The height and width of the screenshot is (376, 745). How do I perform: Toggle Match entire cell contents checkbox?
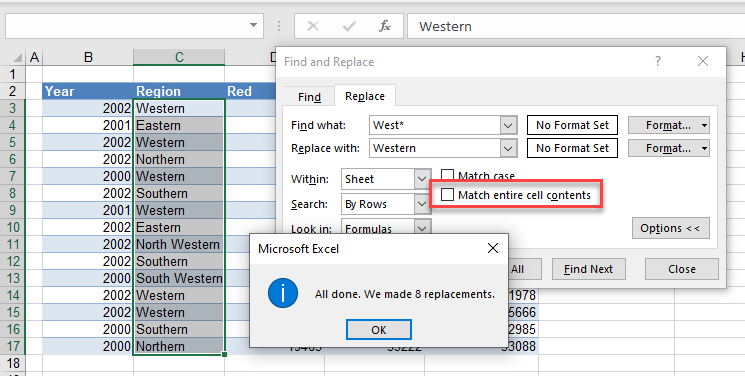(447, 194)
